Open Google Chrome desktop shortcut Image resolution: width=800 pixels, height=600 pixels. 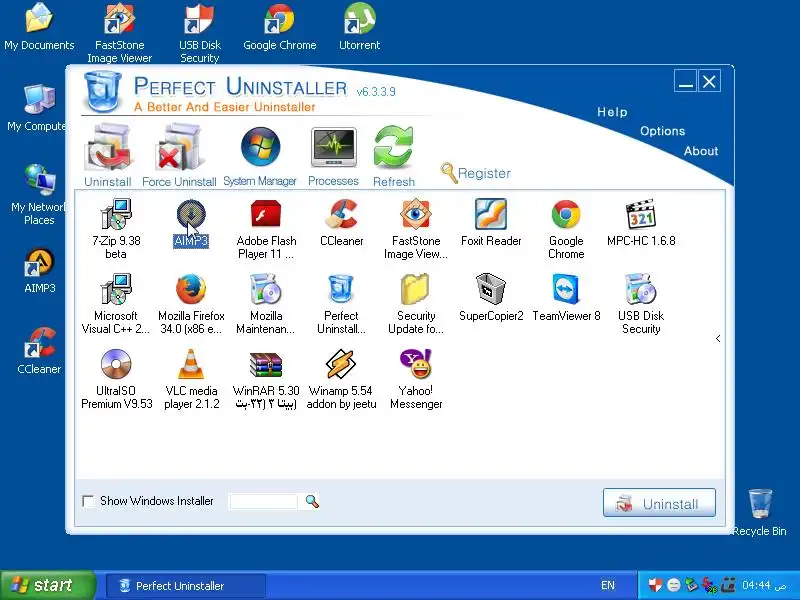coord(280,27)
